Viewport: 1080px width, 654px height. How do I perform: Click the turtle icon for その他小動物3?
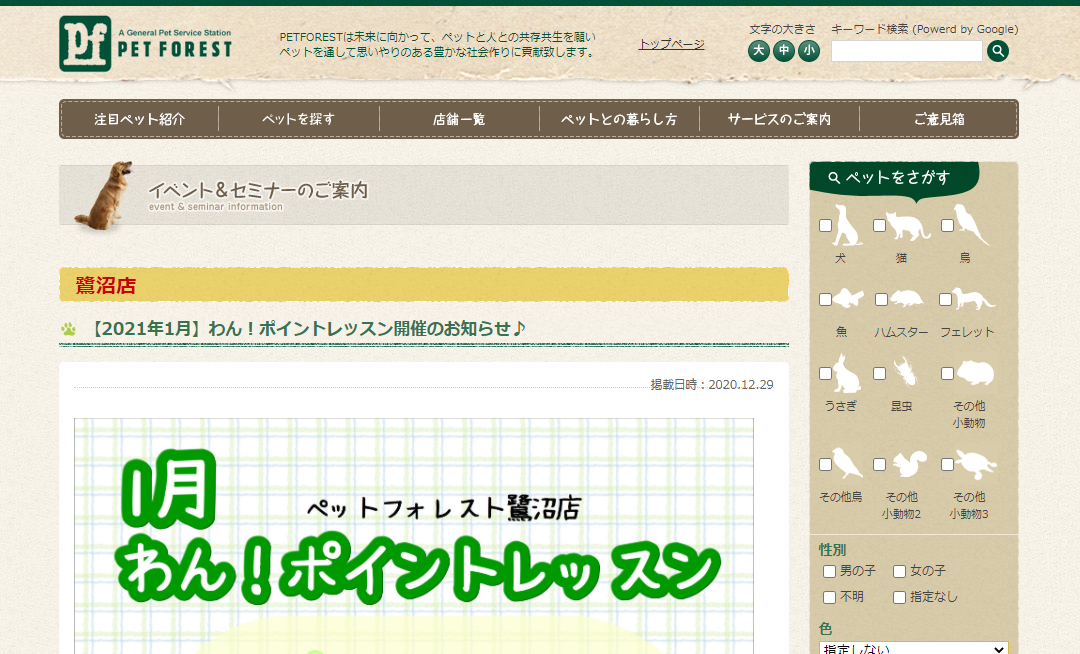[976, 465]
